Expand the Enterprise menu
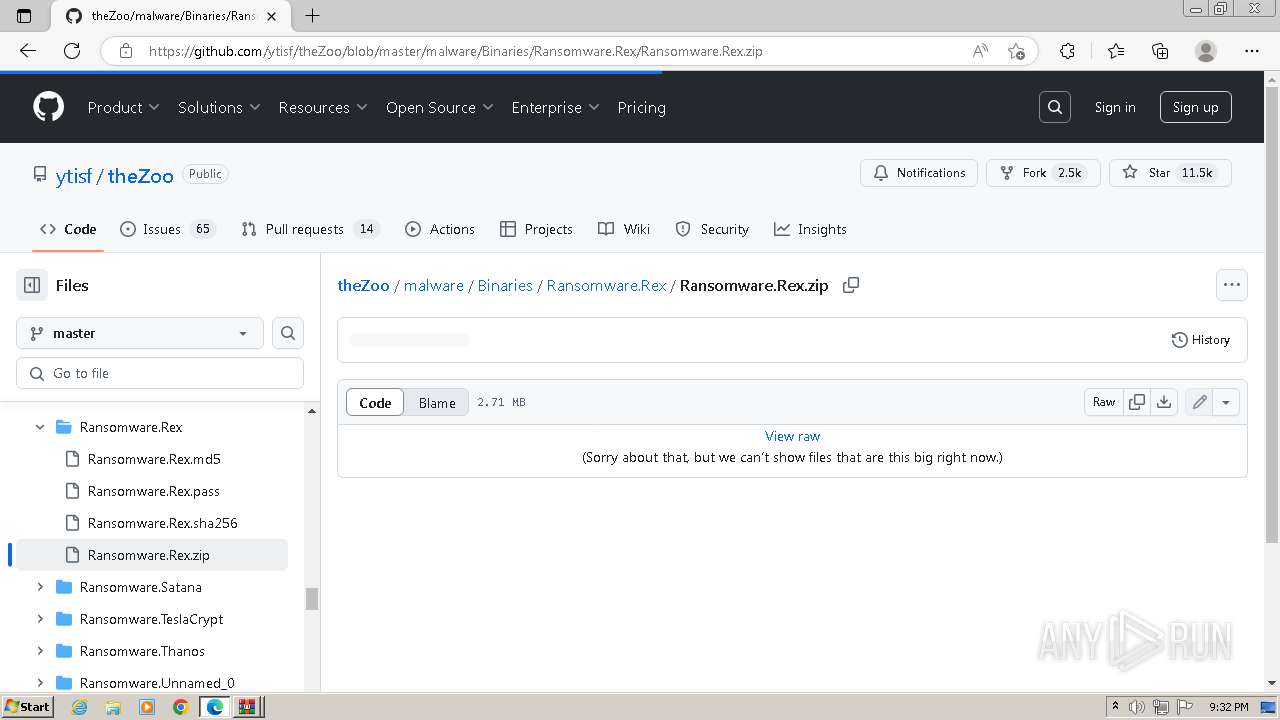The height and width of the screenshot is (720, 1280). pos(555,107)
